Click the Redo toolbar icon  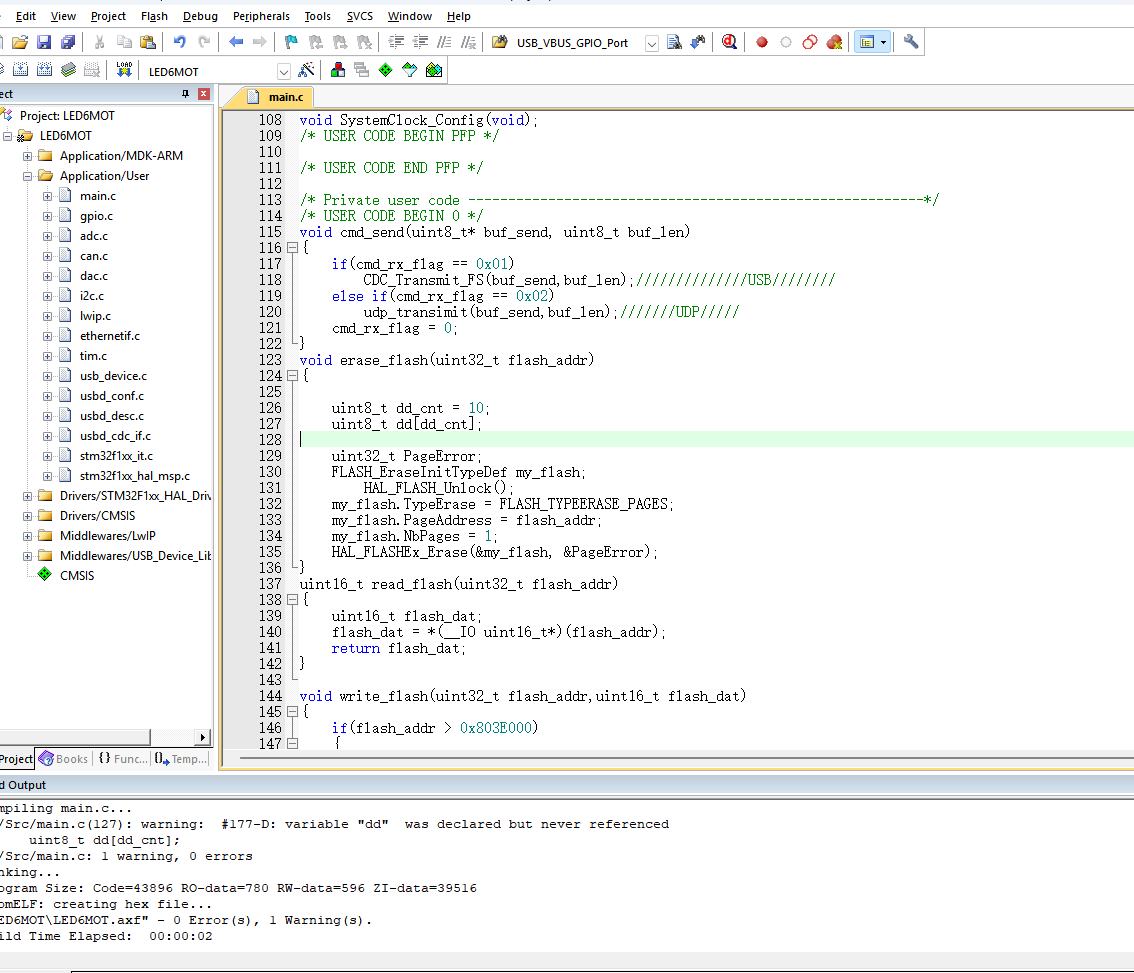click(x=204, y=43)
